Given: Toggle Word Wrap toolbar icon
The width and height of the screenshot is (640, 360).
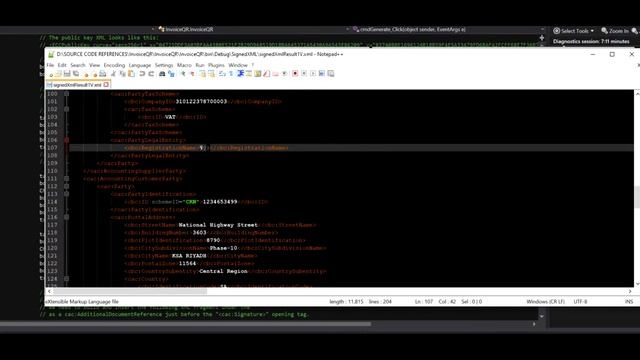Looking at the screenshot, I should tap(222, 74).
